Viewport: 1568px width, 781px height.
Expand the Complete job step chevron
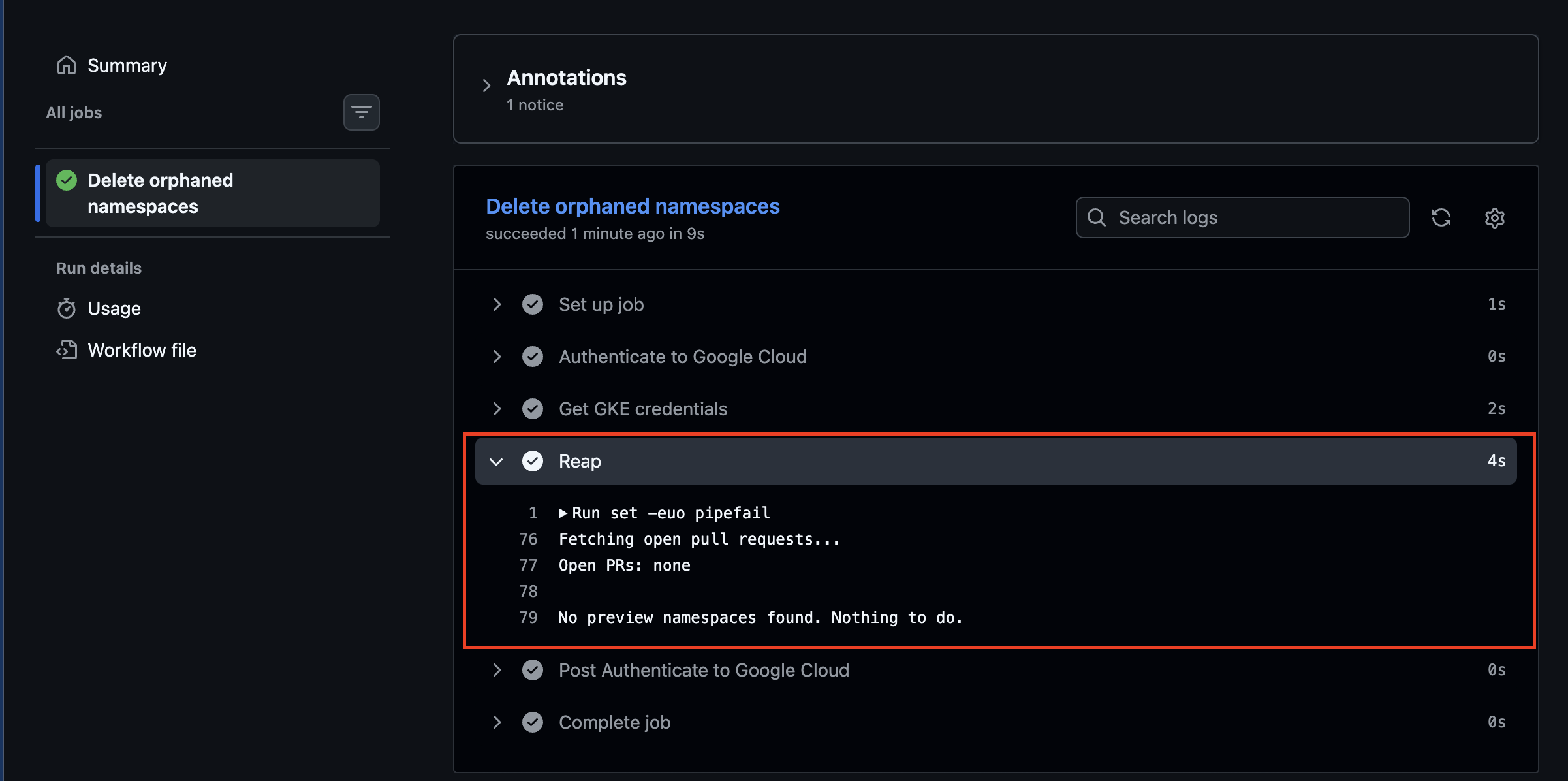[x=497, y=722]
